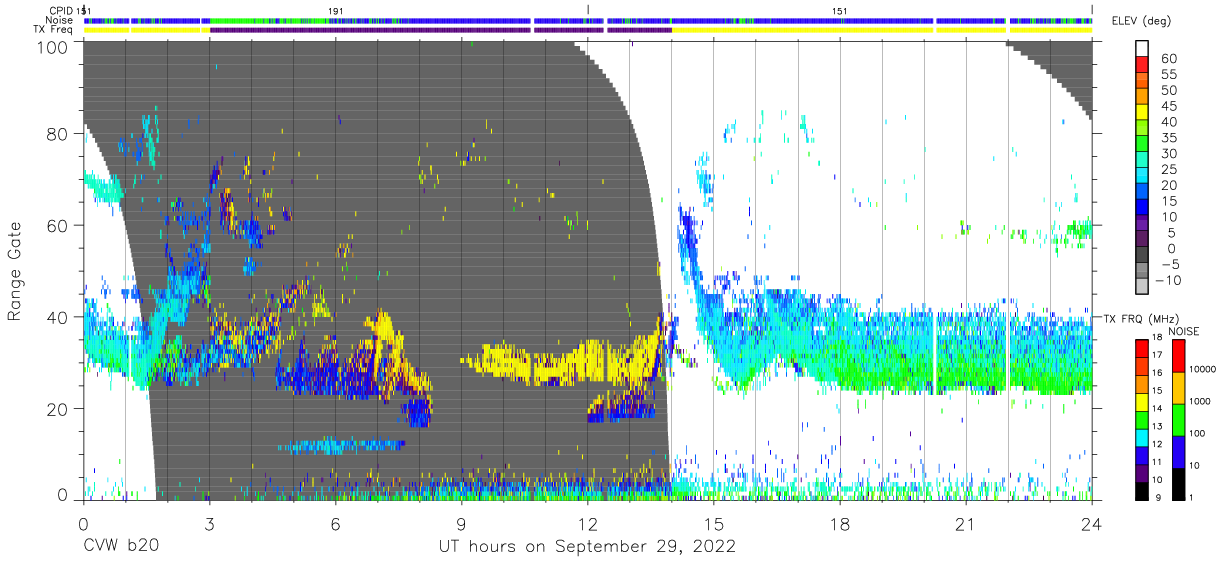The width and height of the screenshot is (1228, 567).
Task: Click the dark gray 0 to -5 elevation swatch
Action: pos(1142,256)
